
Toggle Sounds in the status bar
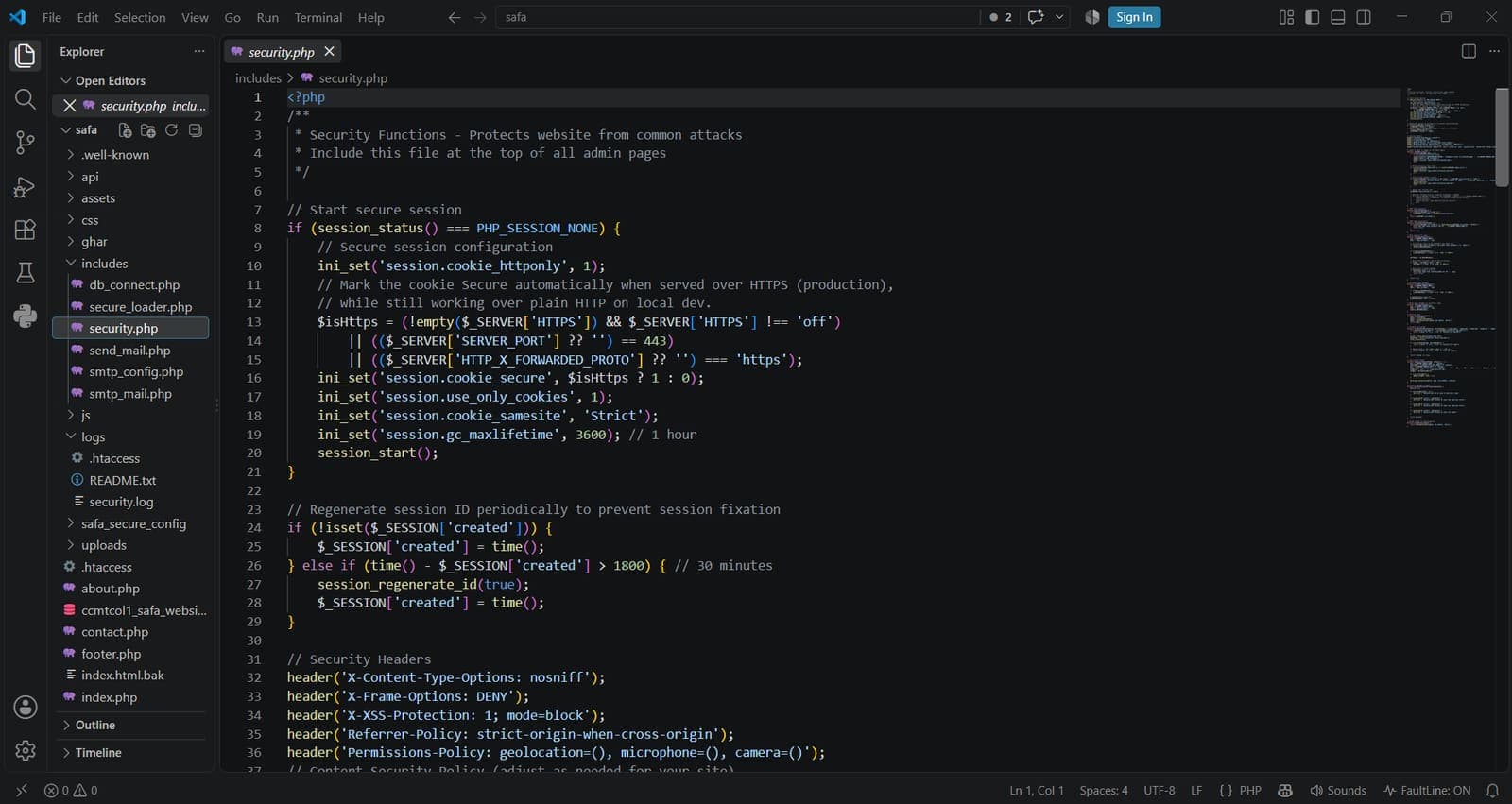tap(1338, 791)
